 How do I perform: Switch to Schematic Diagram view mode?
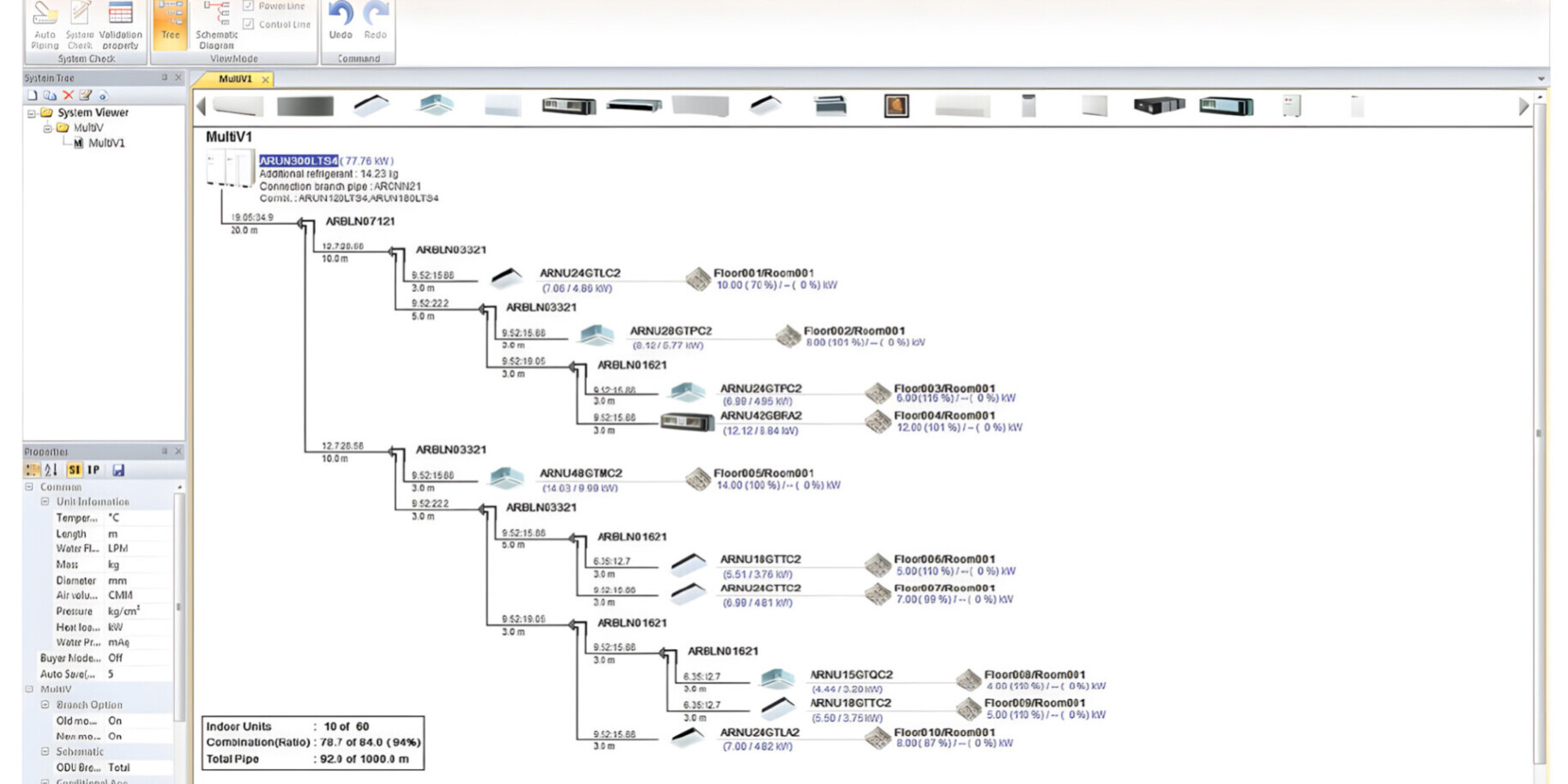click(x=216, y=26)
